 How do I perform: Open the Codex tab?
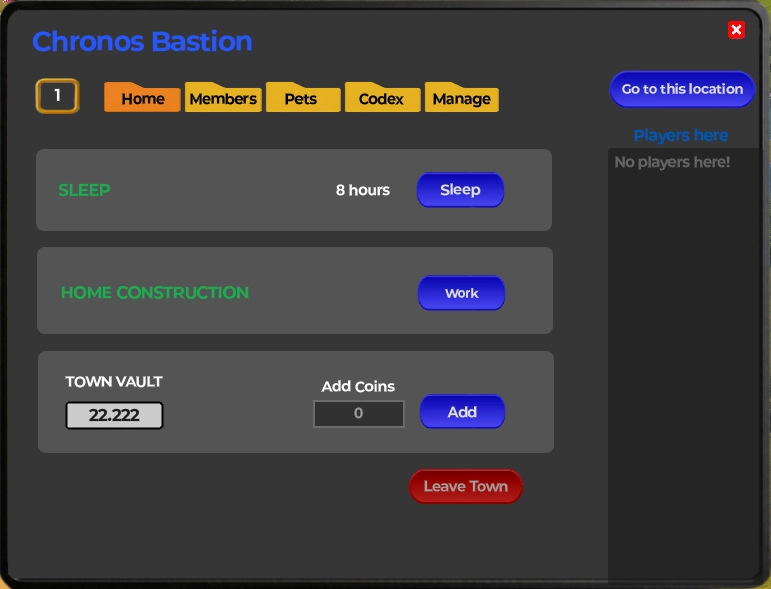pyautogui.click(x=383, y=97)
